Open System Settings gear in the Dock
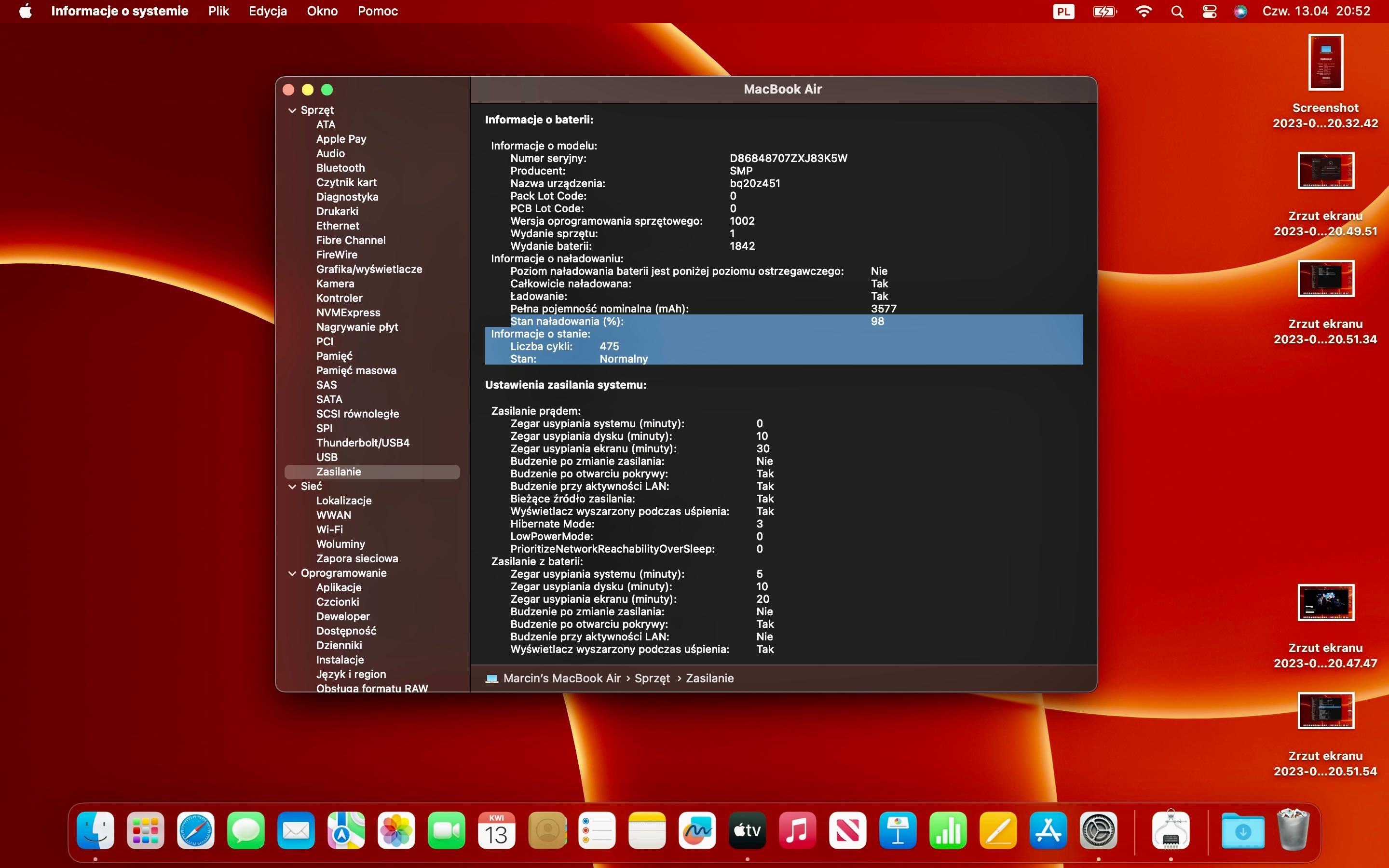 (1099, 830)
